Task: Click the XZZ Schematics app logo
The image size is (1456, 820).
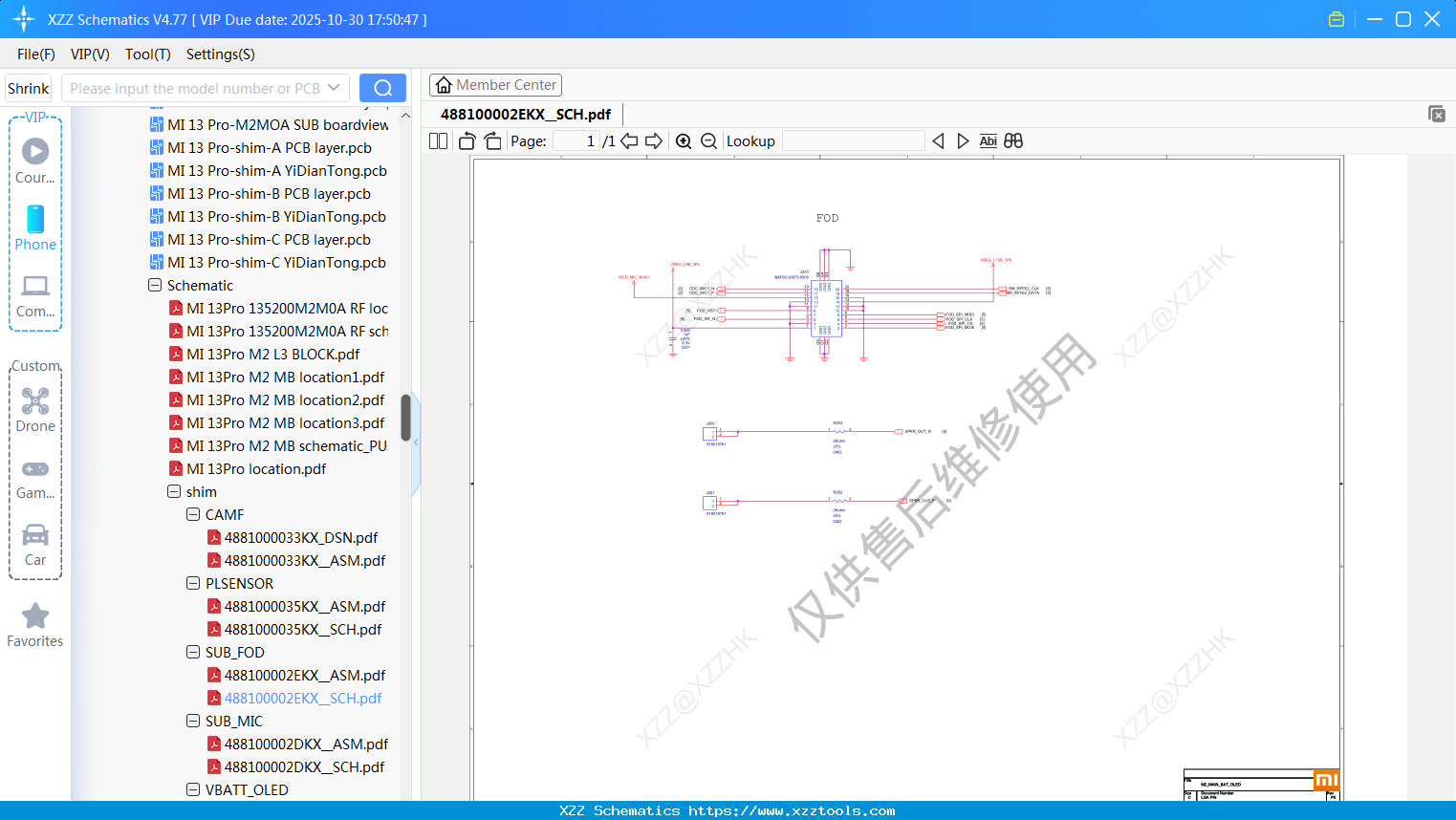Action: [24, 19]
